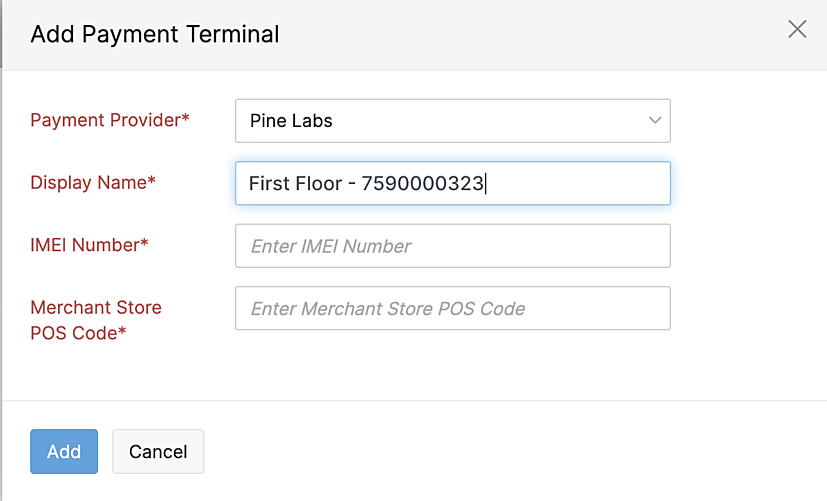Open the Payment Provider dropdown
The width and height of the screenshot is (827, 501).
pos(452,121)
